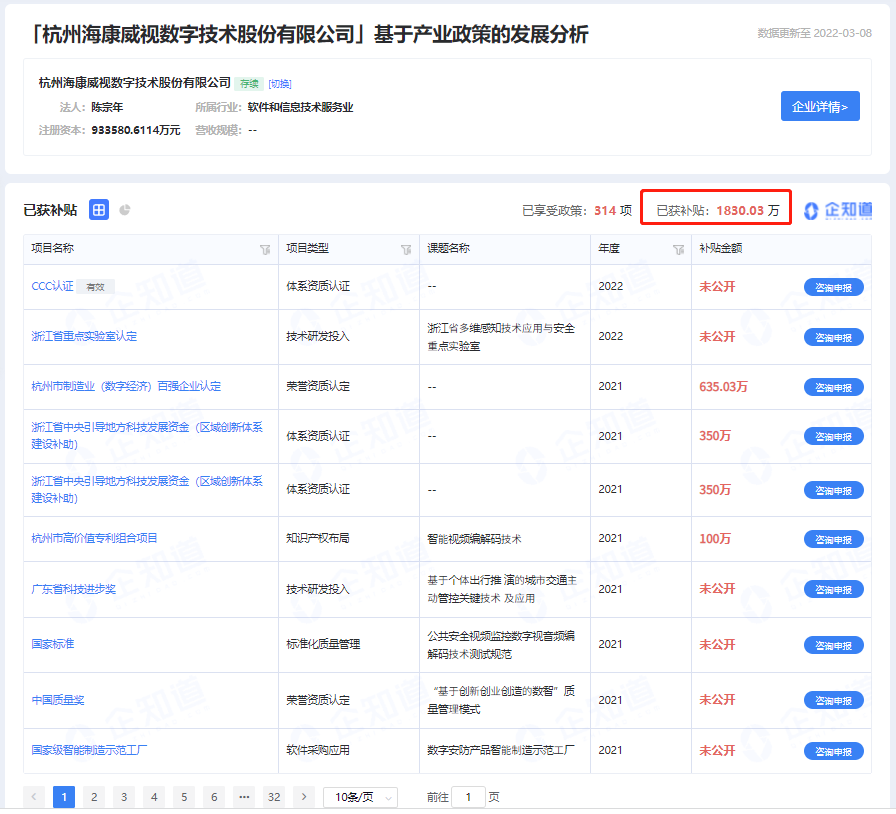Click the 有效 tag beside CCC认证

pyautogui.click(x=95, y=286)
